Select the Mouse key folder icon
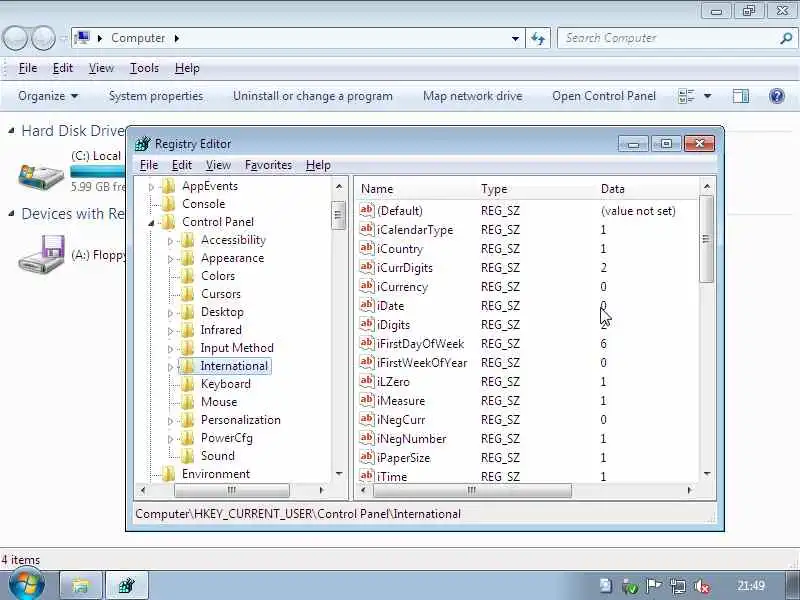The image size is (800, 600). coord(187,402)
